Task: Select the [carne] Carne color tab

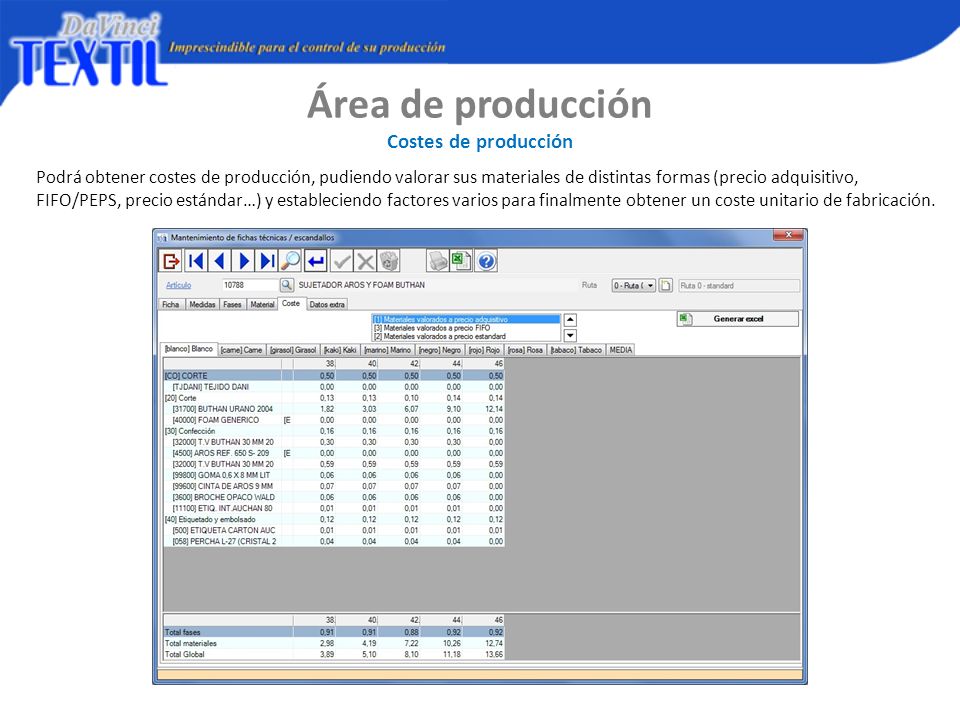Action: click(241, 350)
